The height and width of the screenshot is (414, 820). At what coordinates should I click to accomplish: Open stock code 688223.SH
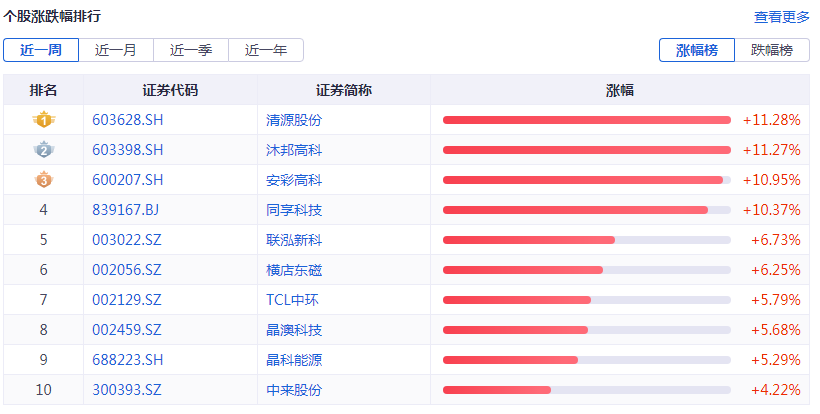(127, 360)
